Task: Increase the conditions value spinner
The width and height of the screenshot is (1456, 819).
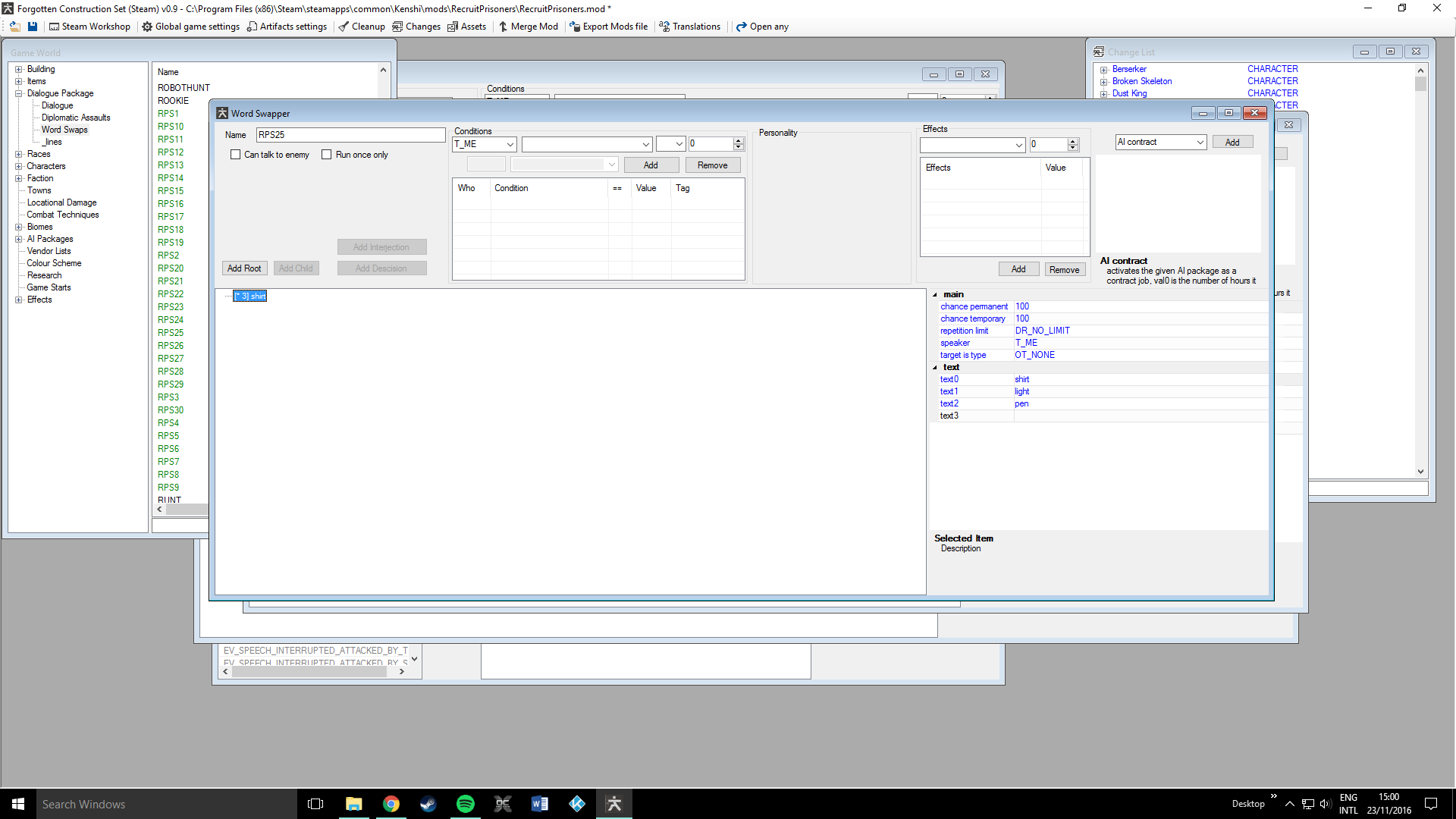Action: coord(739,141)
